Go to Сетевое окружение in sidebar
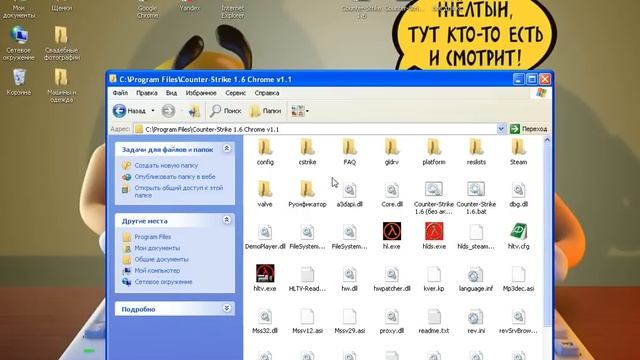Viewport: 640px width, 360px height. [x=163, y=282]
